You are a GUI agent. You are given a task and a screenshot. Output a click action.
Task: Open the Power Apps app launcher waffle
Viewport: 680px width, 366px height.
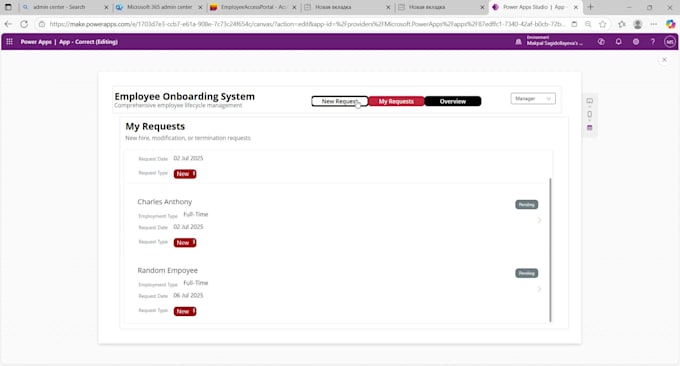point(9,42)
